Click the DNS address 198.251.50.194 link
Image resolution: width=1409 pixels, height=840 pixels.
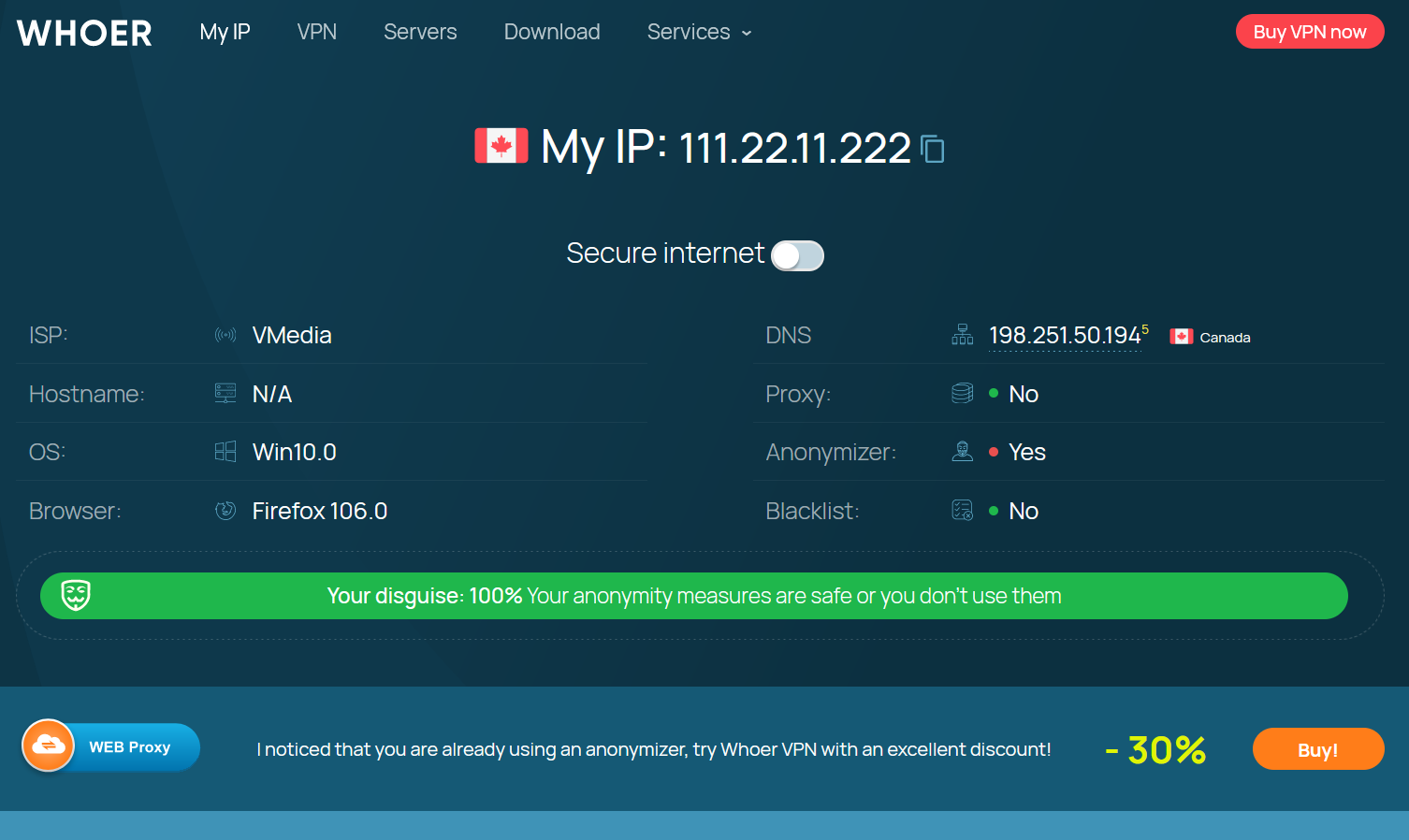click(x=1065, y=336)
